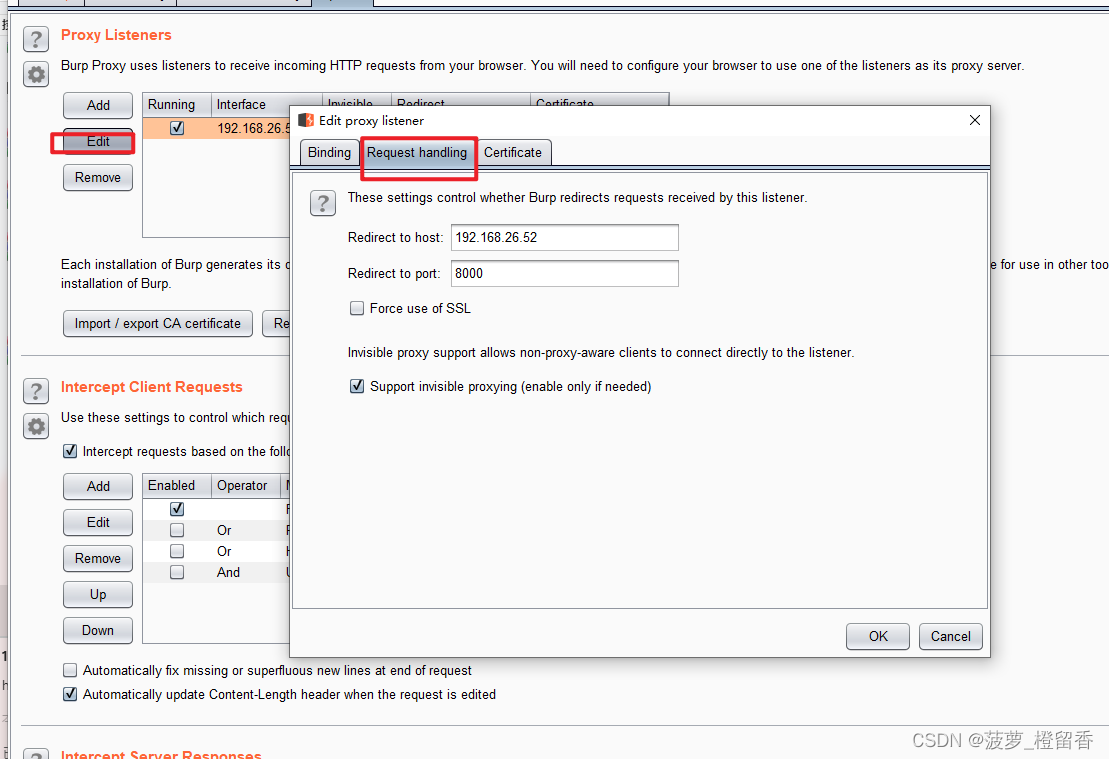Click Add in Proxy Listeners
This screenshot has width=1109, height=759.
[98, 105]
